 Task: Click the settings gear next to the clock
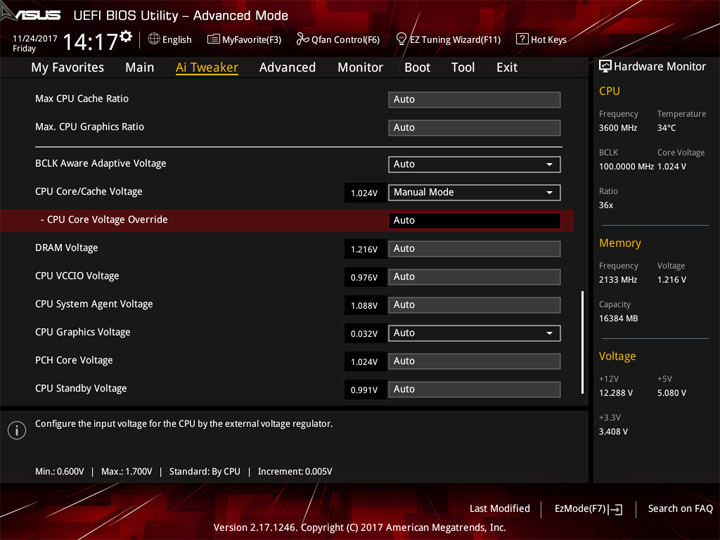pyautogui.click(x=126, y=37)
